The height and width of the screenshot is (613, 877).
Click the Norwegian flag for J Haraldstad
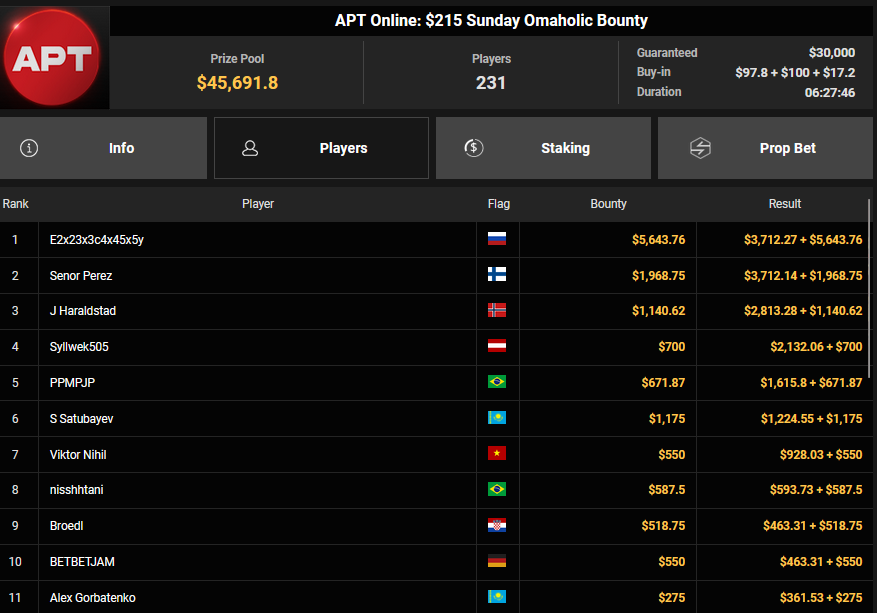pyautogui.click(x=496, y=311)
